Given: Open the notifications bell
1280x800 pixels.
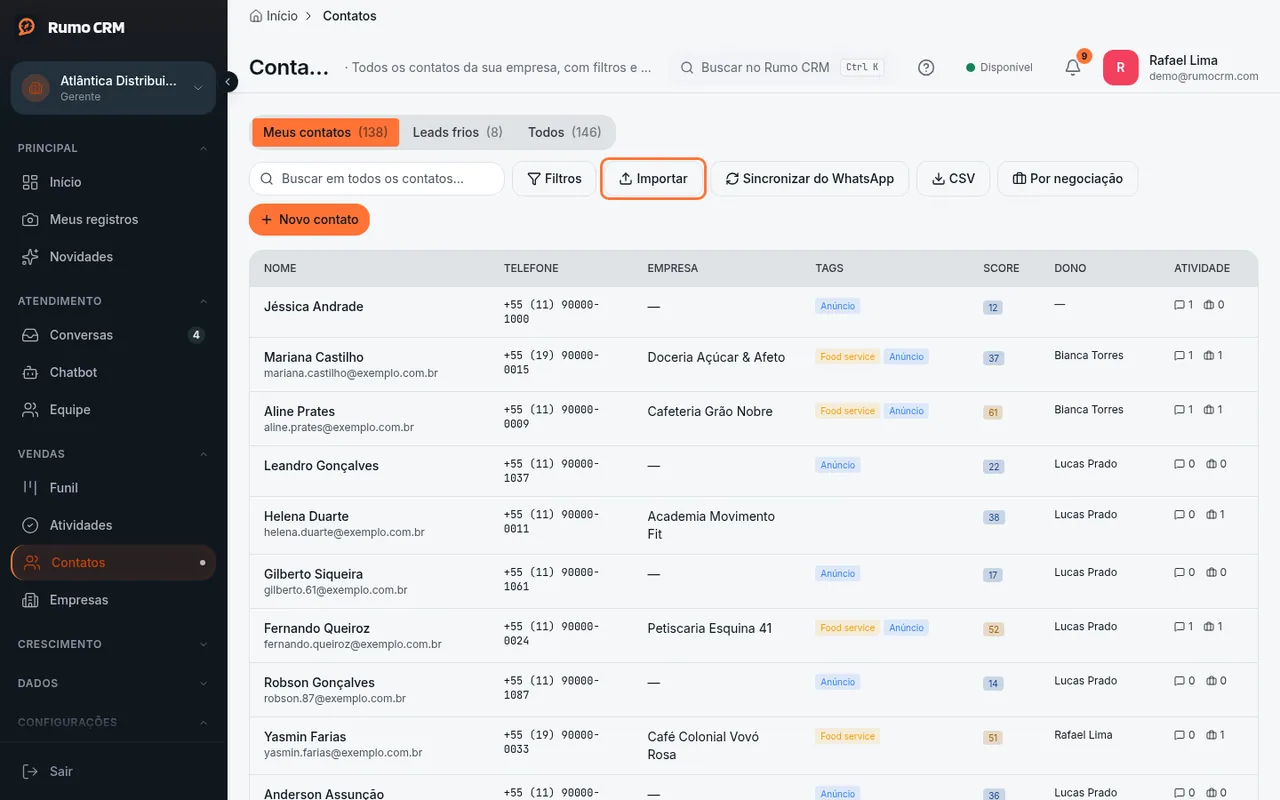Looking at the screenshot, I should pos(1072,67).
